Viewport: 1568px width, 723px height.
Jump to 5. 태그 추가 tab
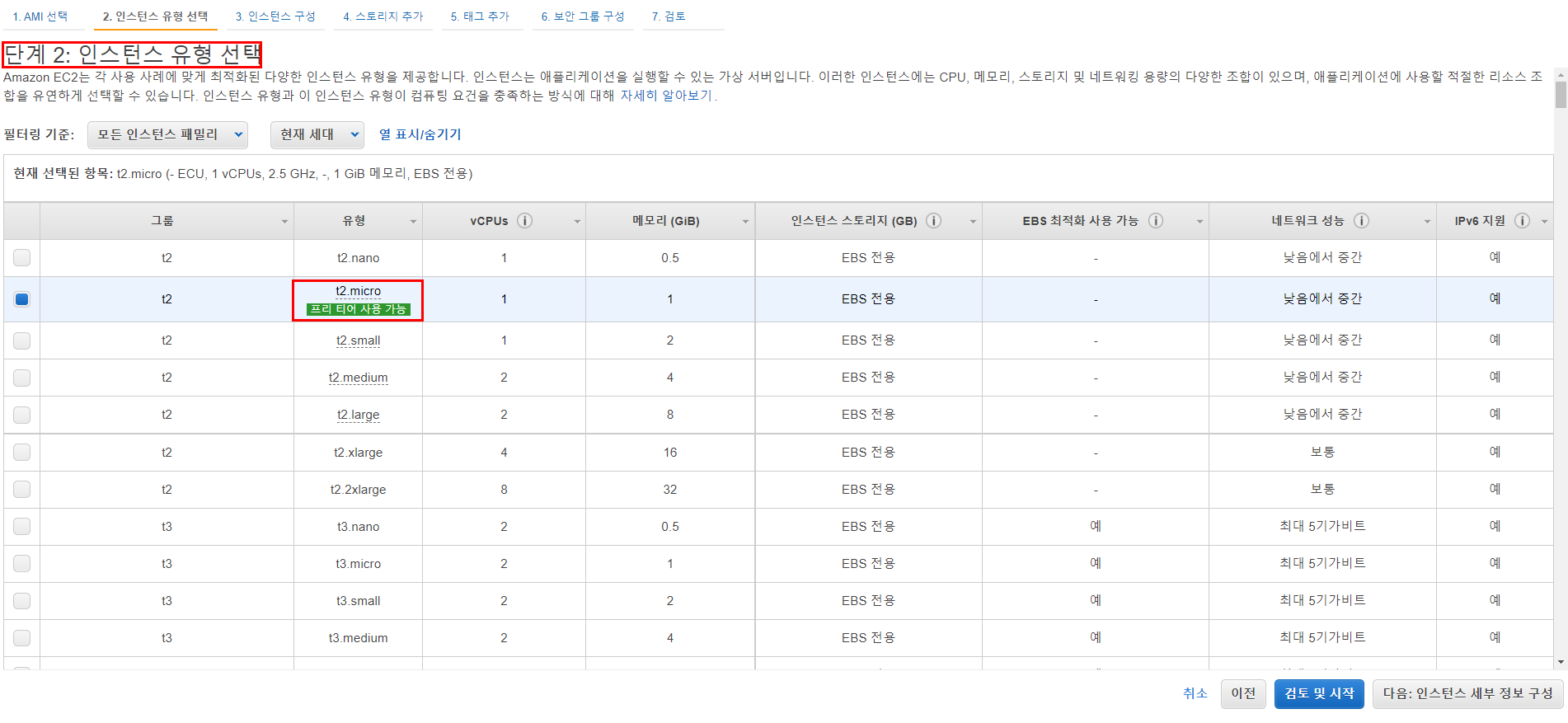coord(481,16)
